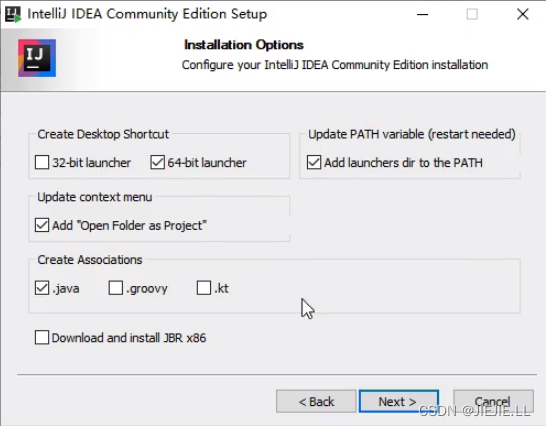This screenshot has height=426, width=546.
Task: Close the setup window
Action: point(523,14)
